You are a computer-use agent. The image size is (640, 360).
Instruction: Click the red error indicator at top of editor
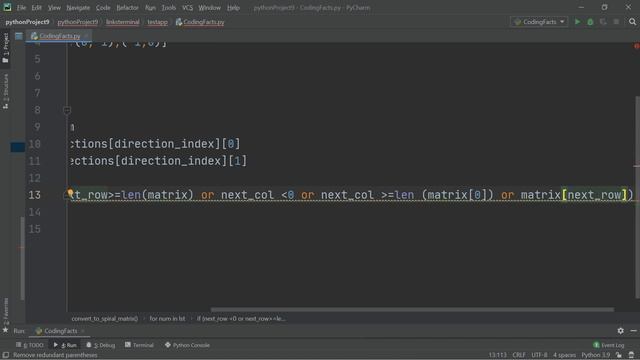[x=636, y=46]
